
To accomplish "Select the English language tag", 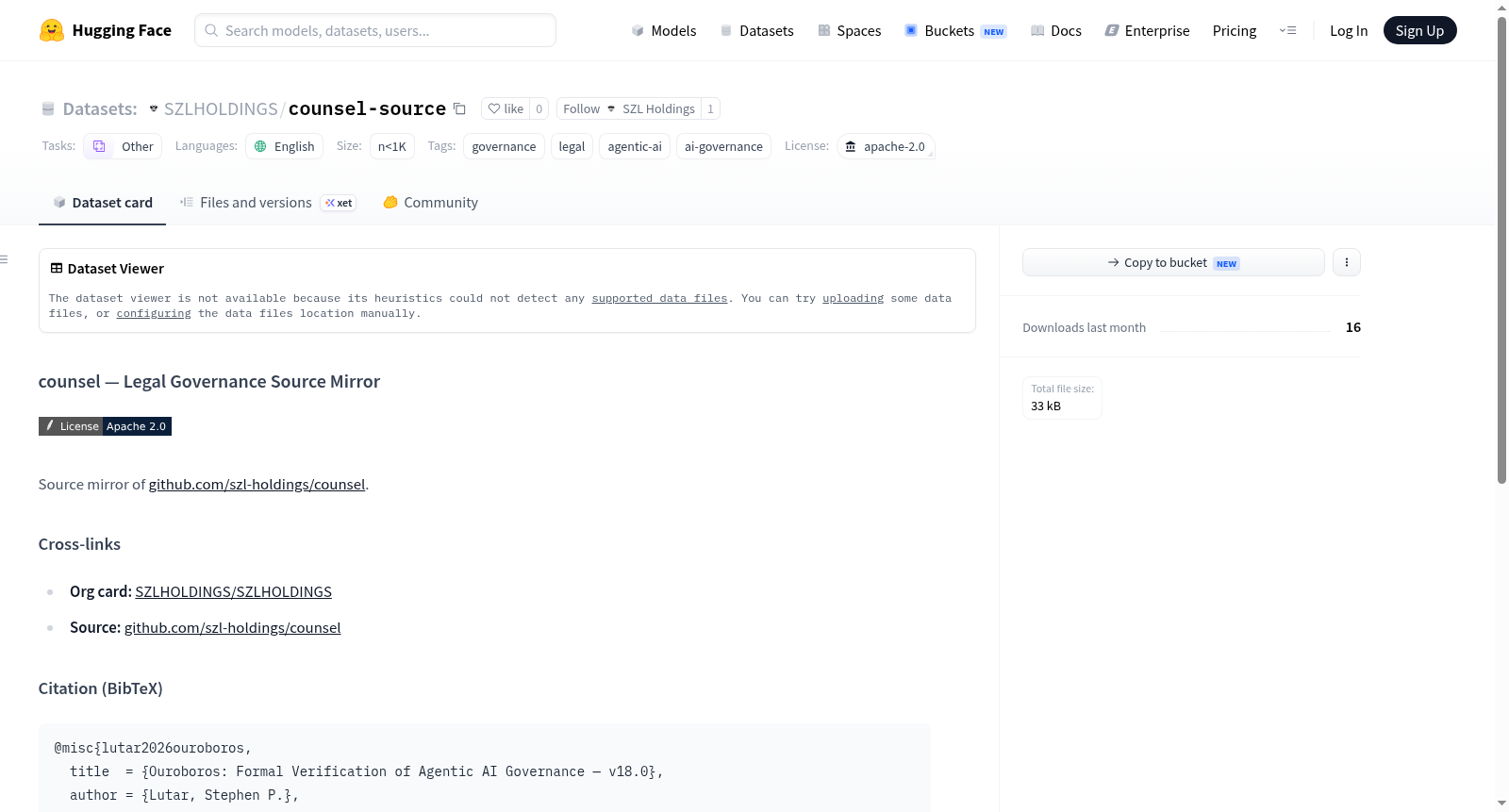I will coord(285,146).
